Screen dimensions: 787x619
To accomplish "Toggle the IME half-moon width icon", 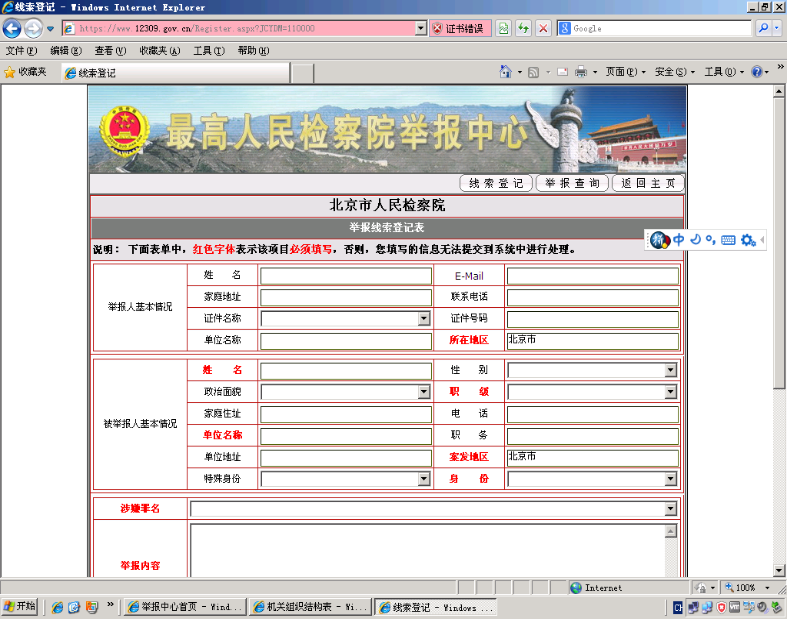I will tap(695, 240).
